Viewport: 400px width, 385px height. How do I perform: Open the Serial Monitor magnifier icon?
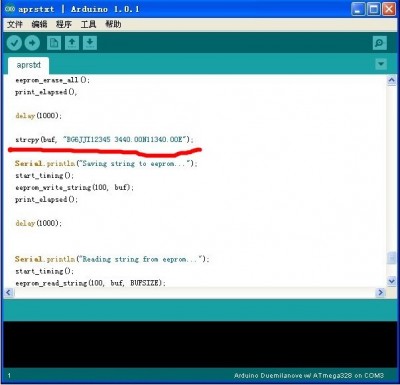click(x=379, y=43)
